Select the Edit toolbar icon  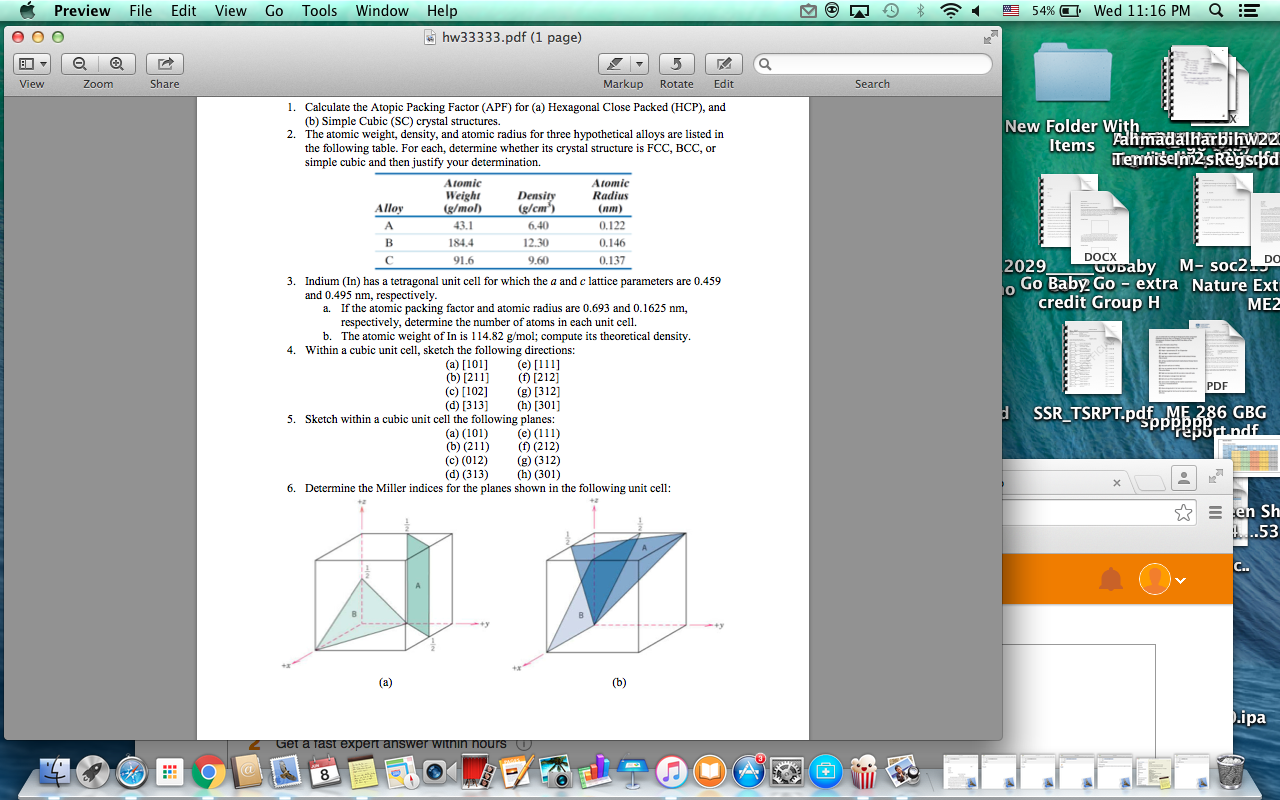[x=723, y=63]
